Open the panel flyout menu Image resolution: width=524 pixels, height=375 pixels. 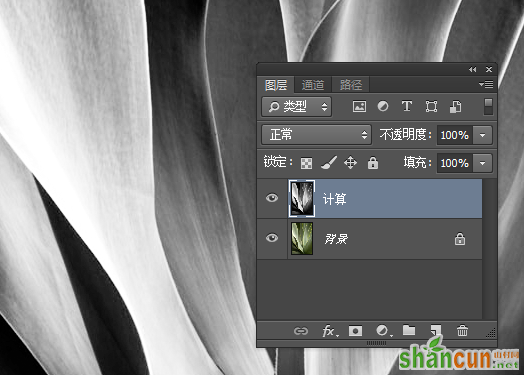pos(486,85)
